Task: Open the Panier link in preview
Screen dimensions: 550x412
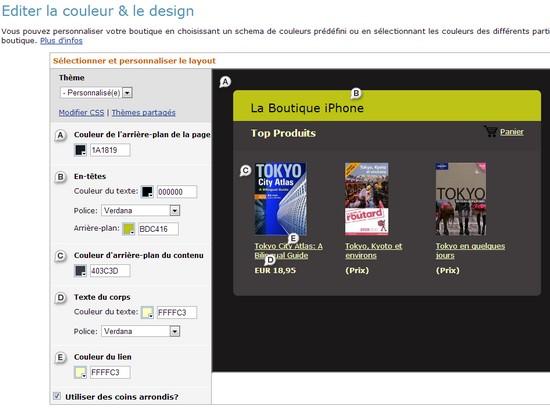Action: 512,132
